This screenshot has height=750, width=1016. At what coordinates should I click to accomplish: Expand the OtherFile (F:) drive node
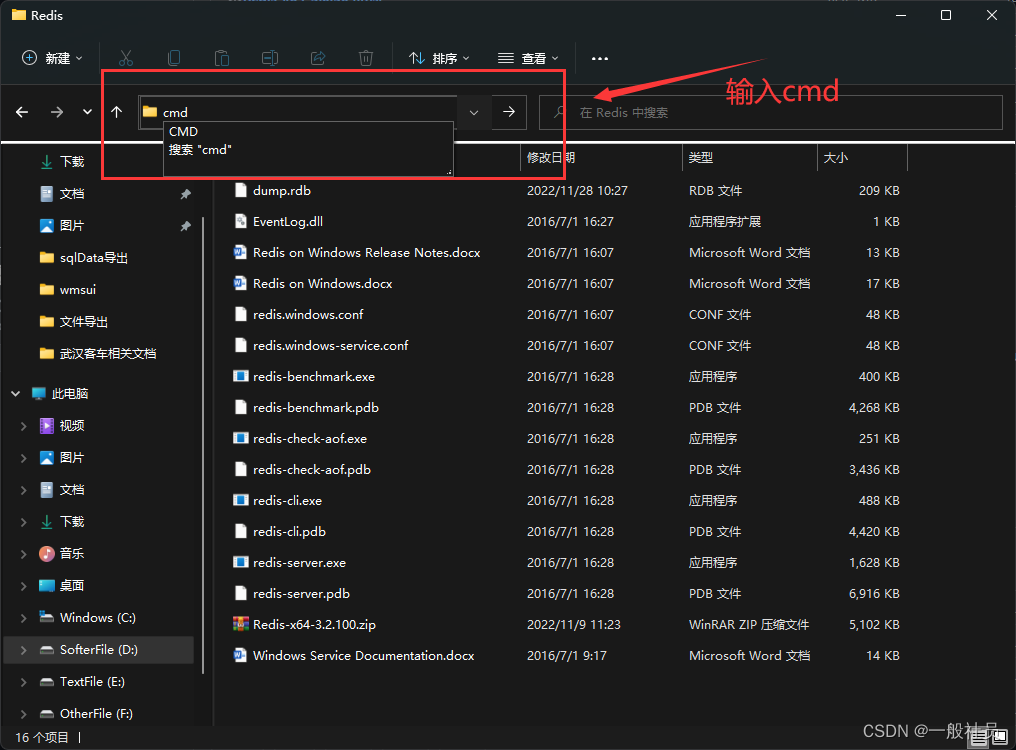[x=23, y=714]
